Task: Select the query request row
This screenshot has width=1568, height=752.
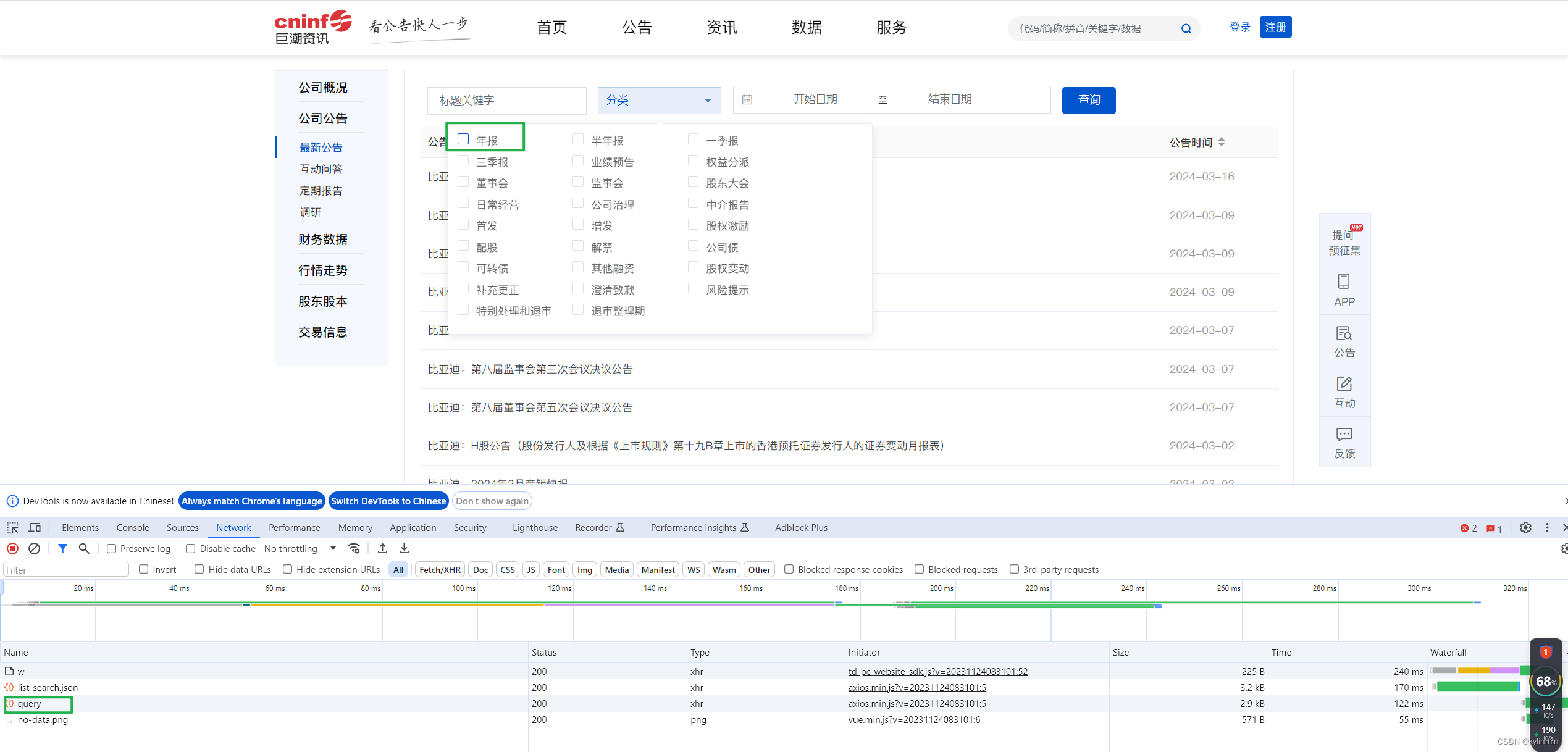Action: pos(766,704)
